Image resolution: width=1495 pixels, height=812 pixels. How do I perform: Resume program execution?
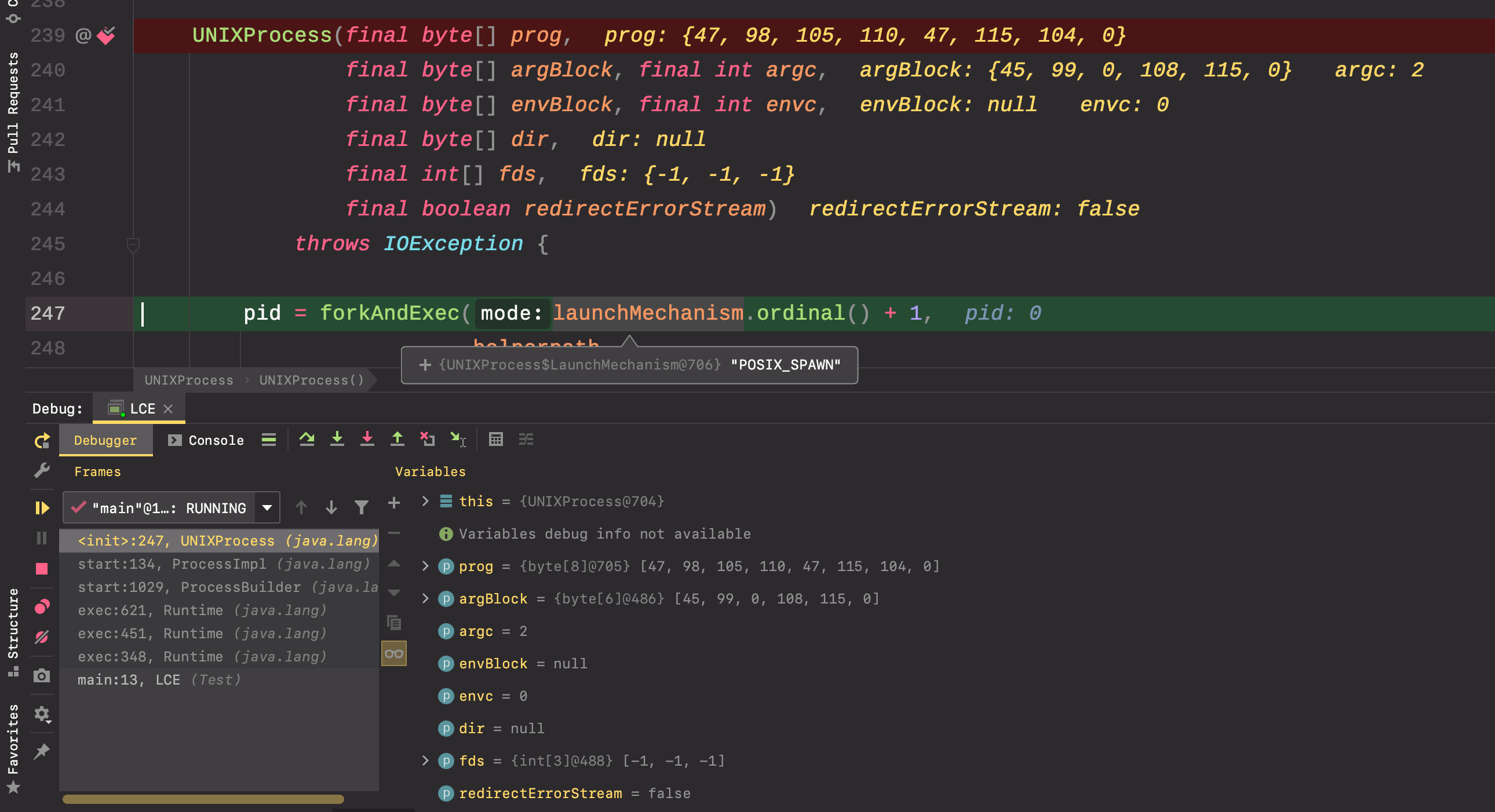pos(42,508)
